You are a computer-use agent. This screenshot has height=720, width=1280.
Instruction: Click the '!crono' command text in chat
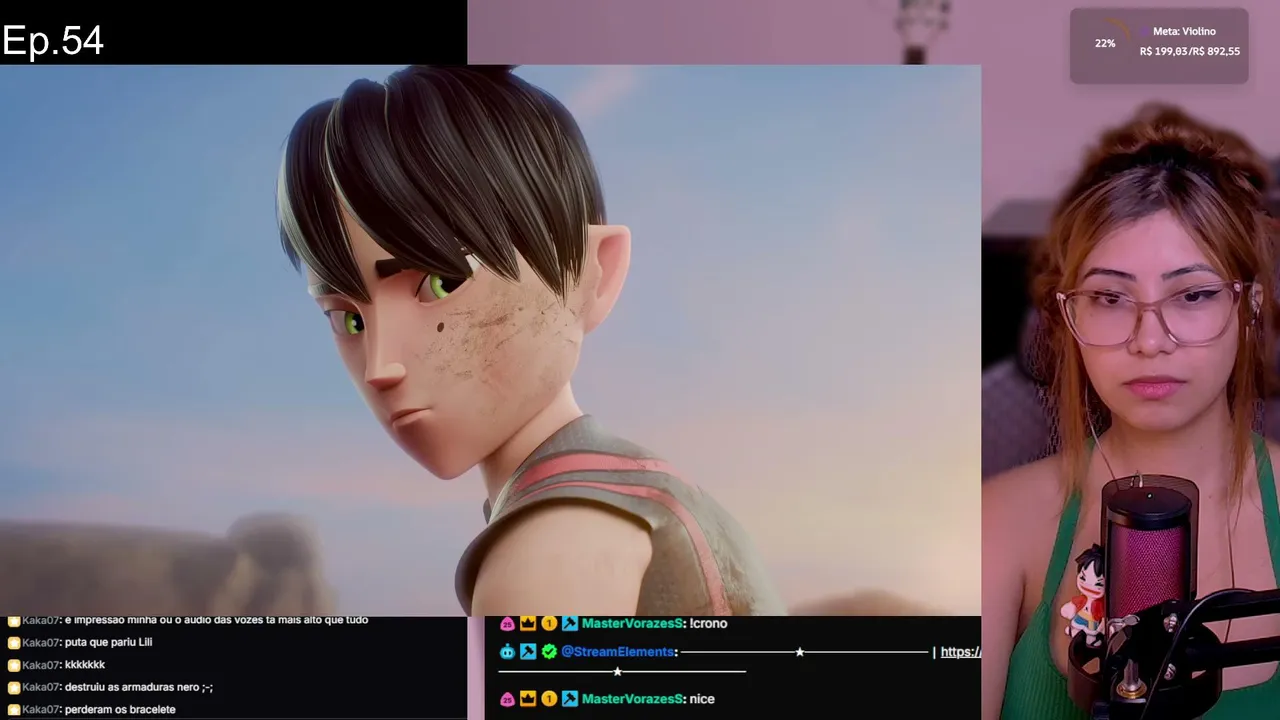pyautogui.click(x=708, y=623)
